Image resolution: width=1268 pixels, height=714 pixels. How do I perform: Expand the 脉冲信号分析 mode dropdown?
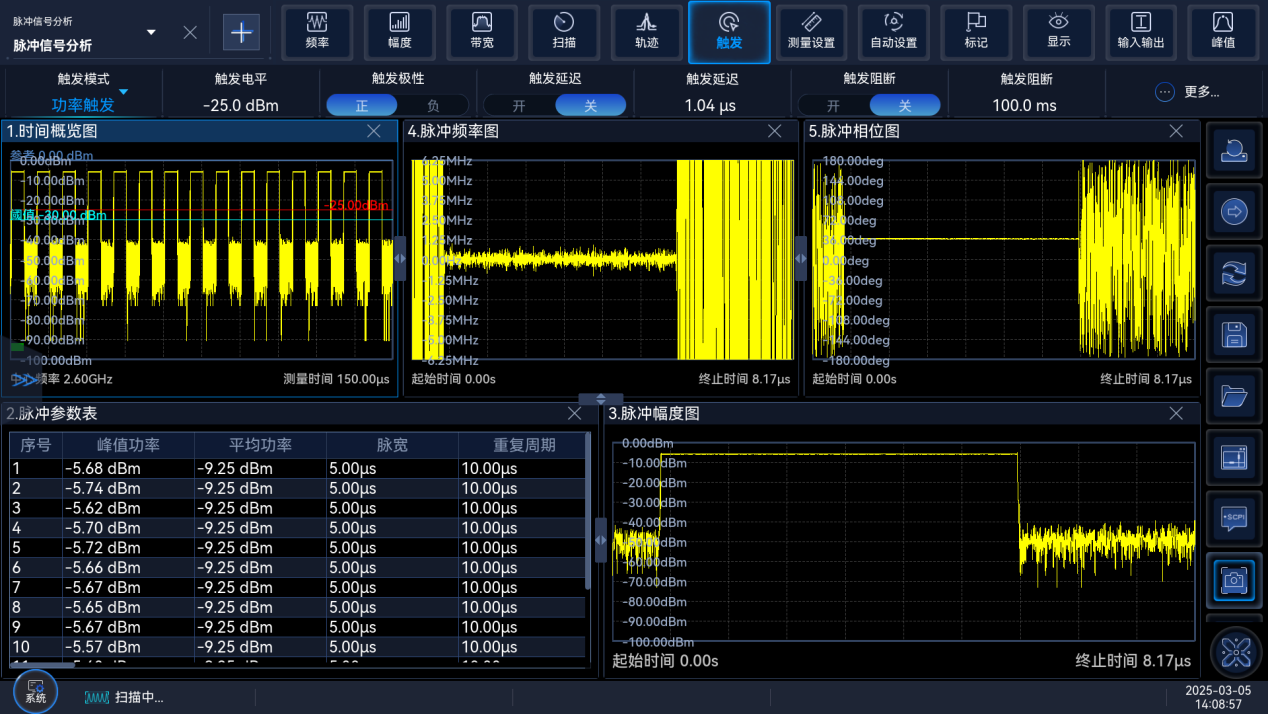coord(151,32)
